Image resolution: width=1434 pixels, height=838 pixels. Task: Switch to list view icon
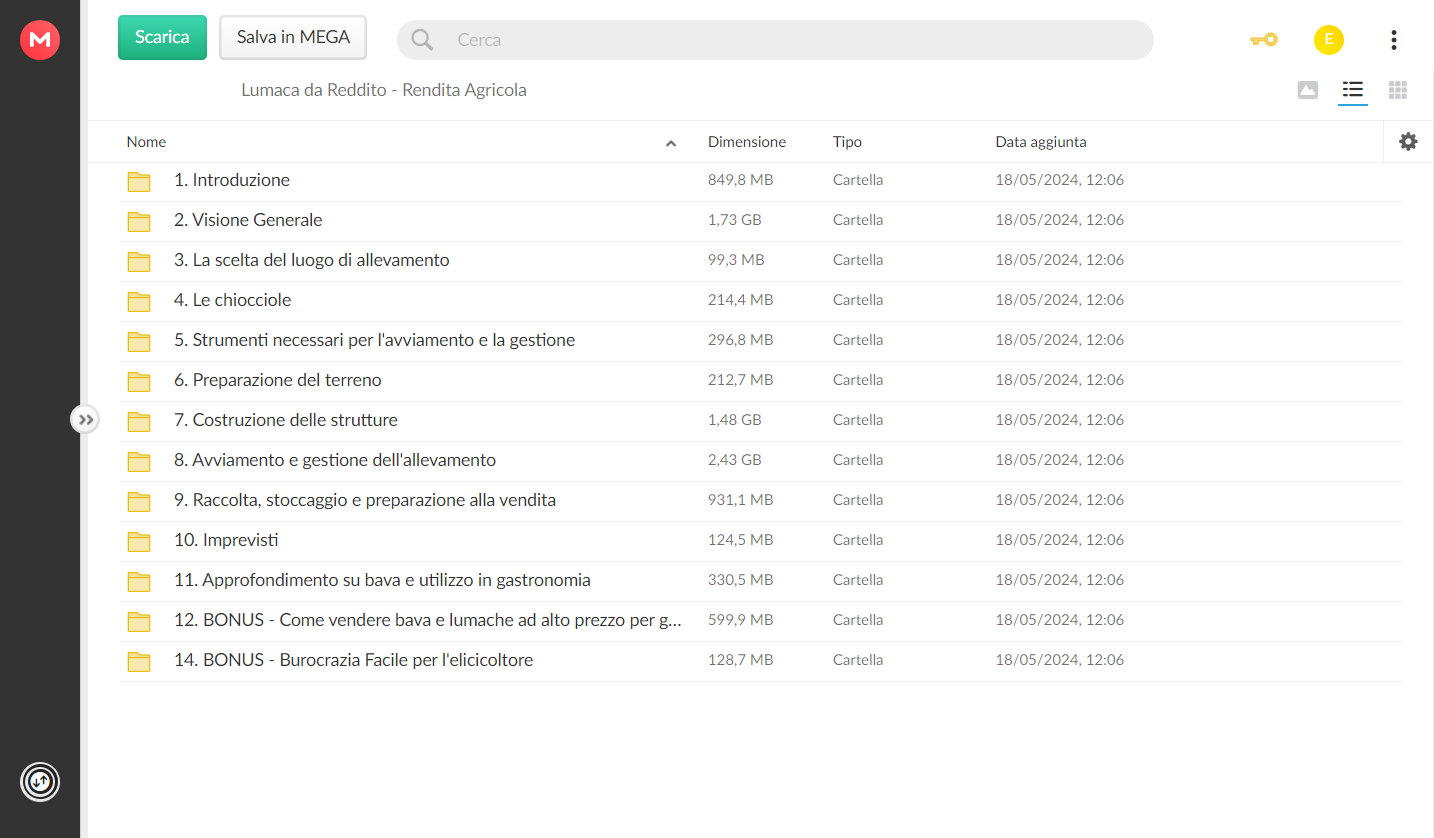(1352, 90)
